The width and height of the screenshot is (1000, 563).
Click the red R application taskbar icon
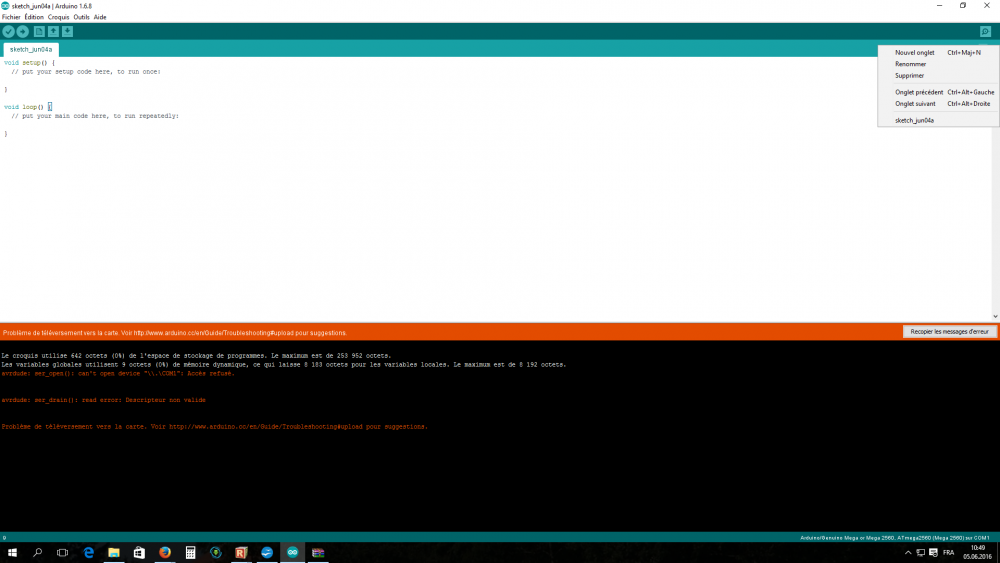(241, 552)
